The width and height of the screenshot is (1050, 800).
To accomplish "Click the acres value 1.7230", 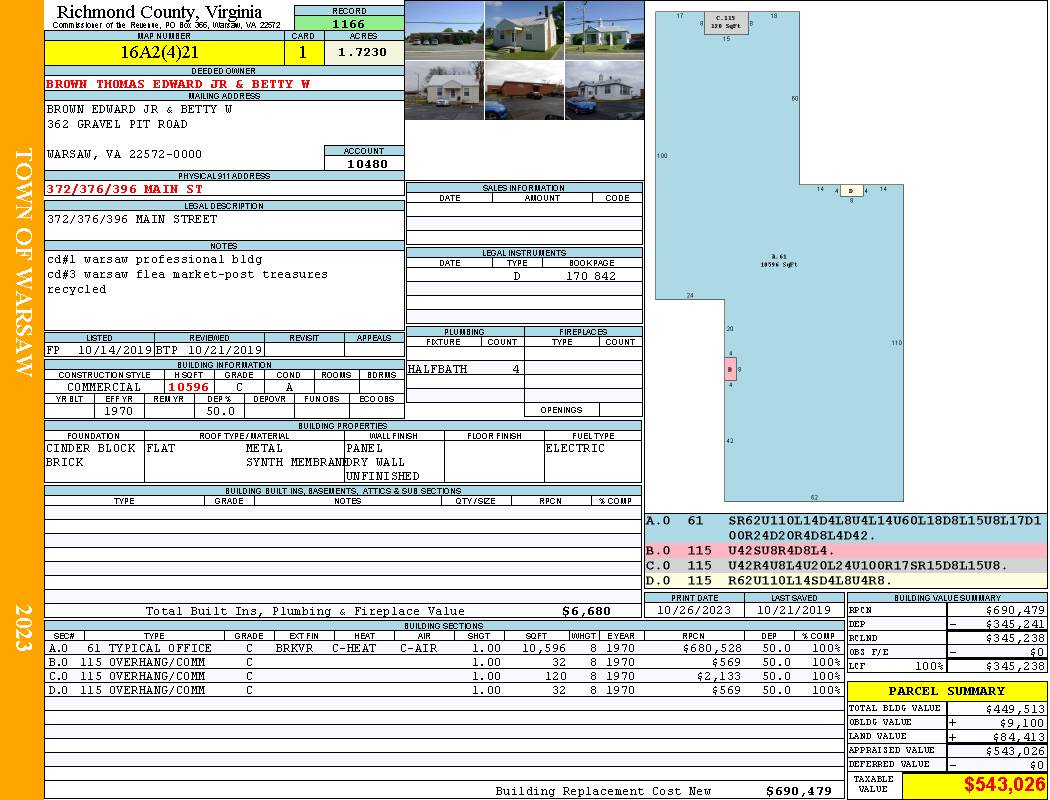I will pos(362,52).
